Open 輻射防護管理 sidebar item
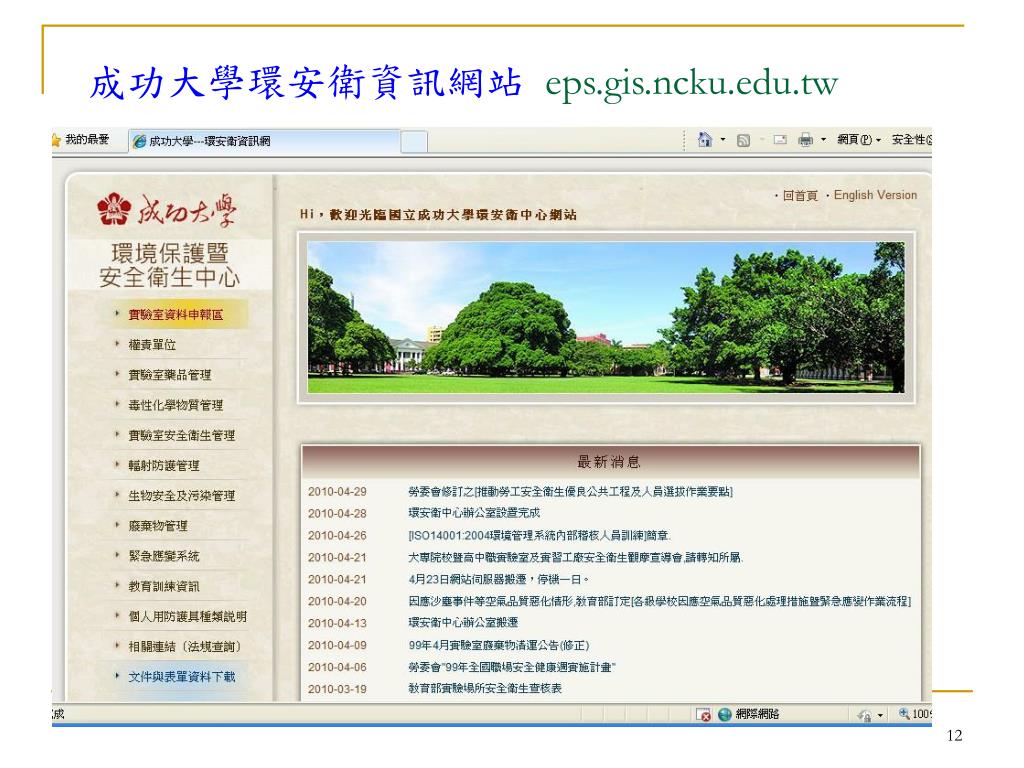Screen dimensions: 1024x768 [x=164, y=465]
